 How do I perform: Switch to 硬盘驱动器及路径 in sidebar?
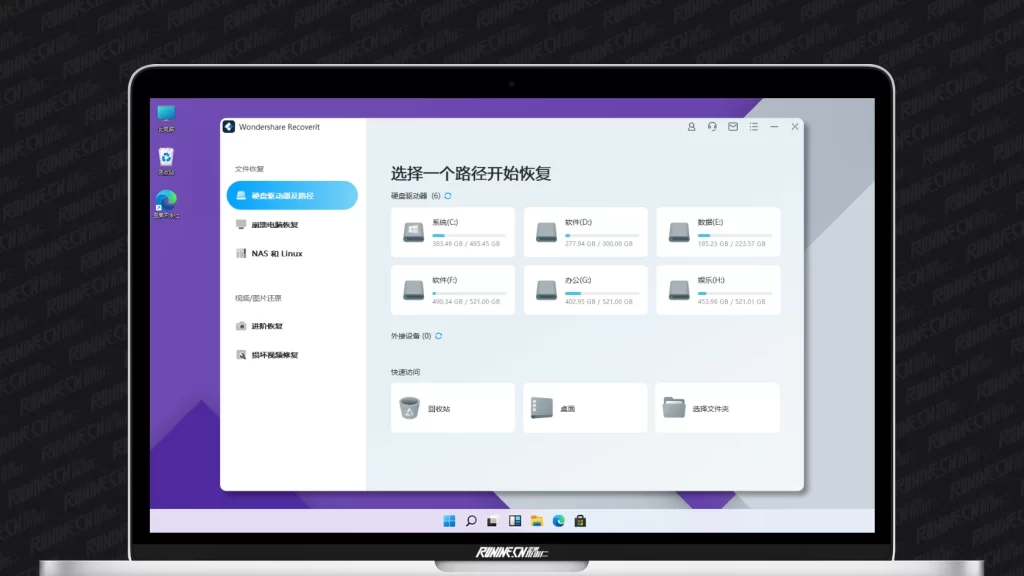(x=291, y=196)
